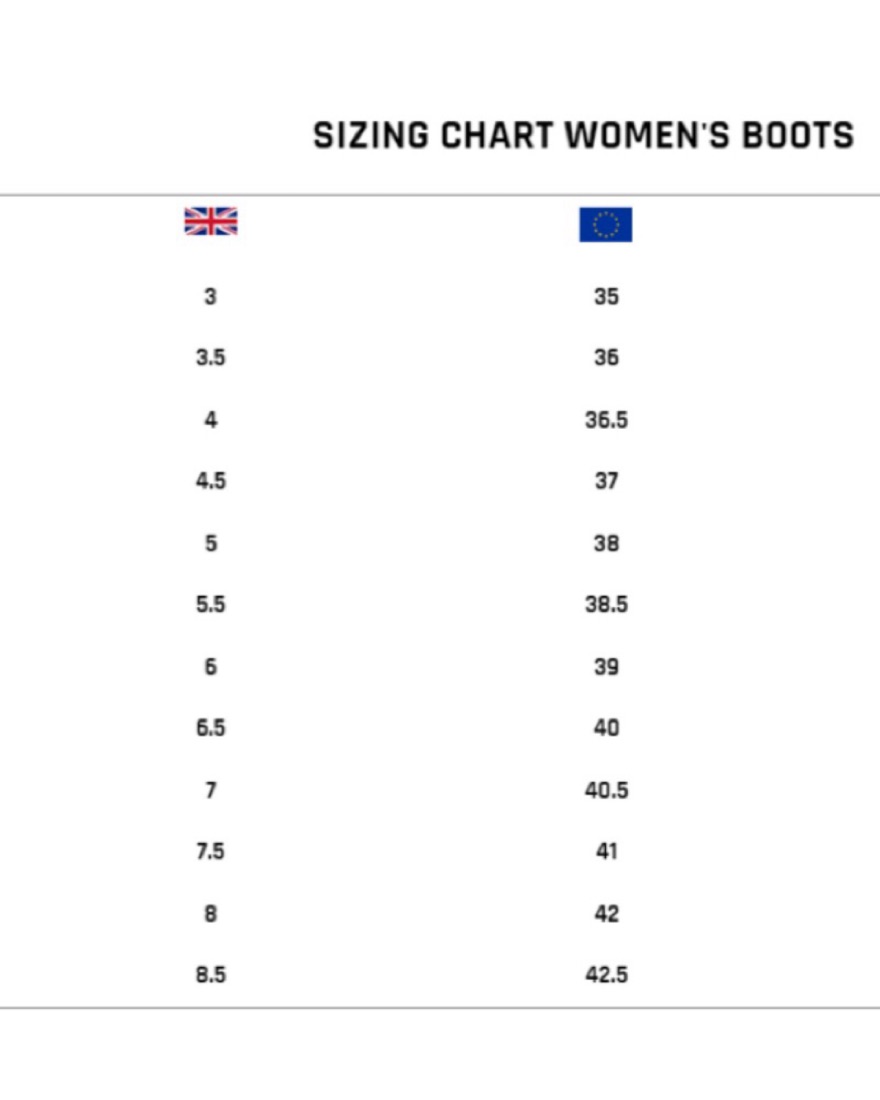The width and height of the screenshot is (880, 1100).
Task: Click UK size 4.5 value
Action: pyautogui.click(x=211, y=481)
